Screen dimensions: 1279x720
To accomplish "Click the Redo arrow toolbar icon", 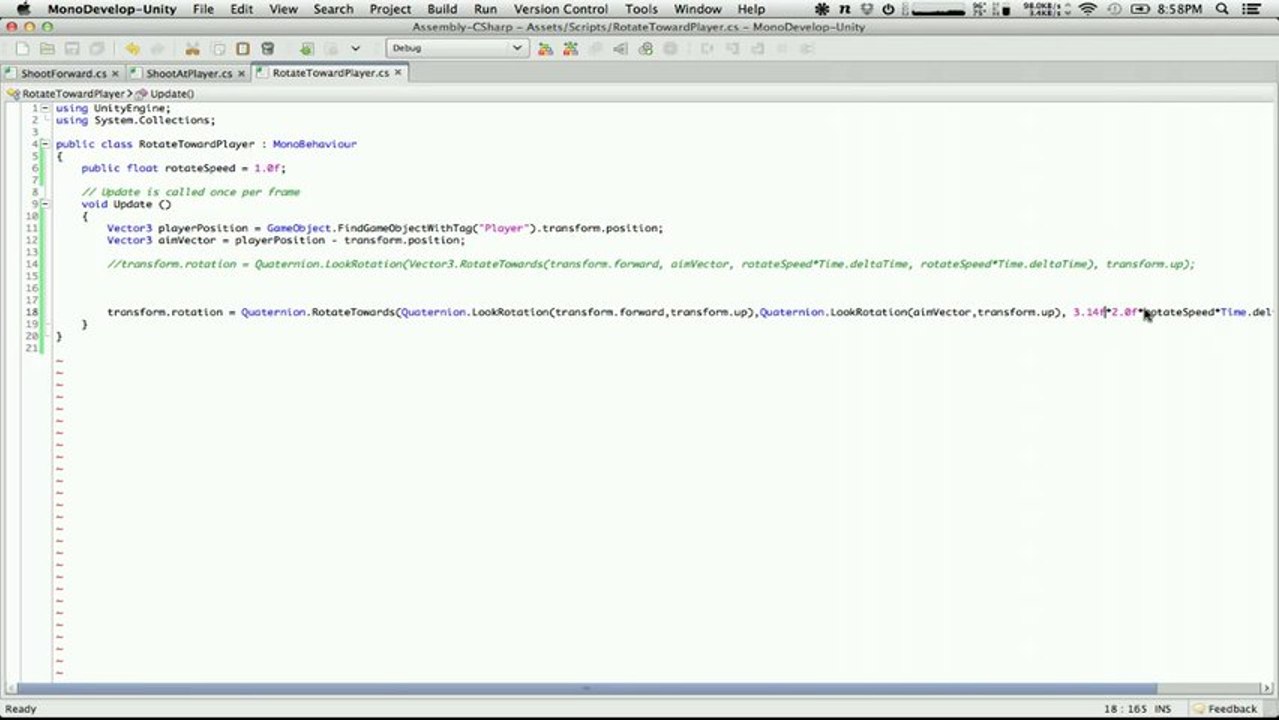I will point(157,48).
